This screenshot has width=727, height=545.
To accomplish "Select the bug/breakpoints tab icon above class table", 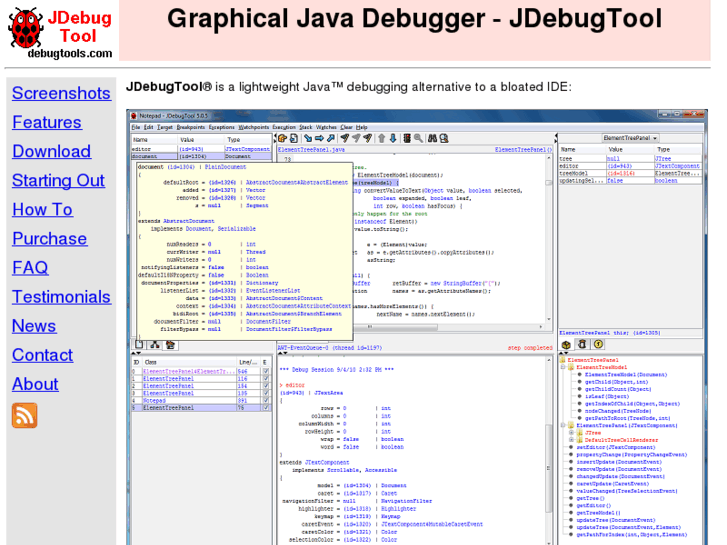I will coord(171,345).
